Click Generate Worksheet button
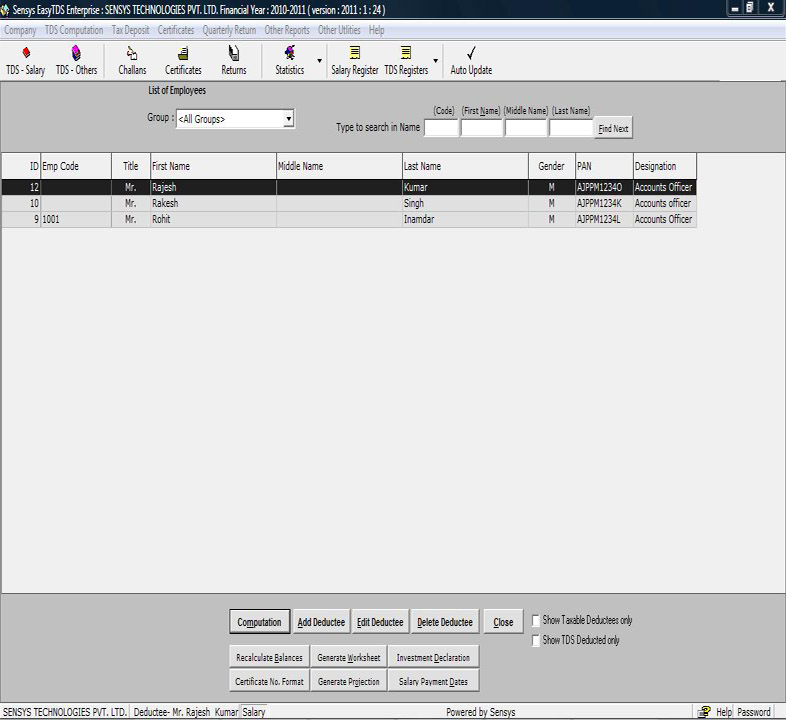The width and height of the screenshot is (786, 722). pos(349,657)
